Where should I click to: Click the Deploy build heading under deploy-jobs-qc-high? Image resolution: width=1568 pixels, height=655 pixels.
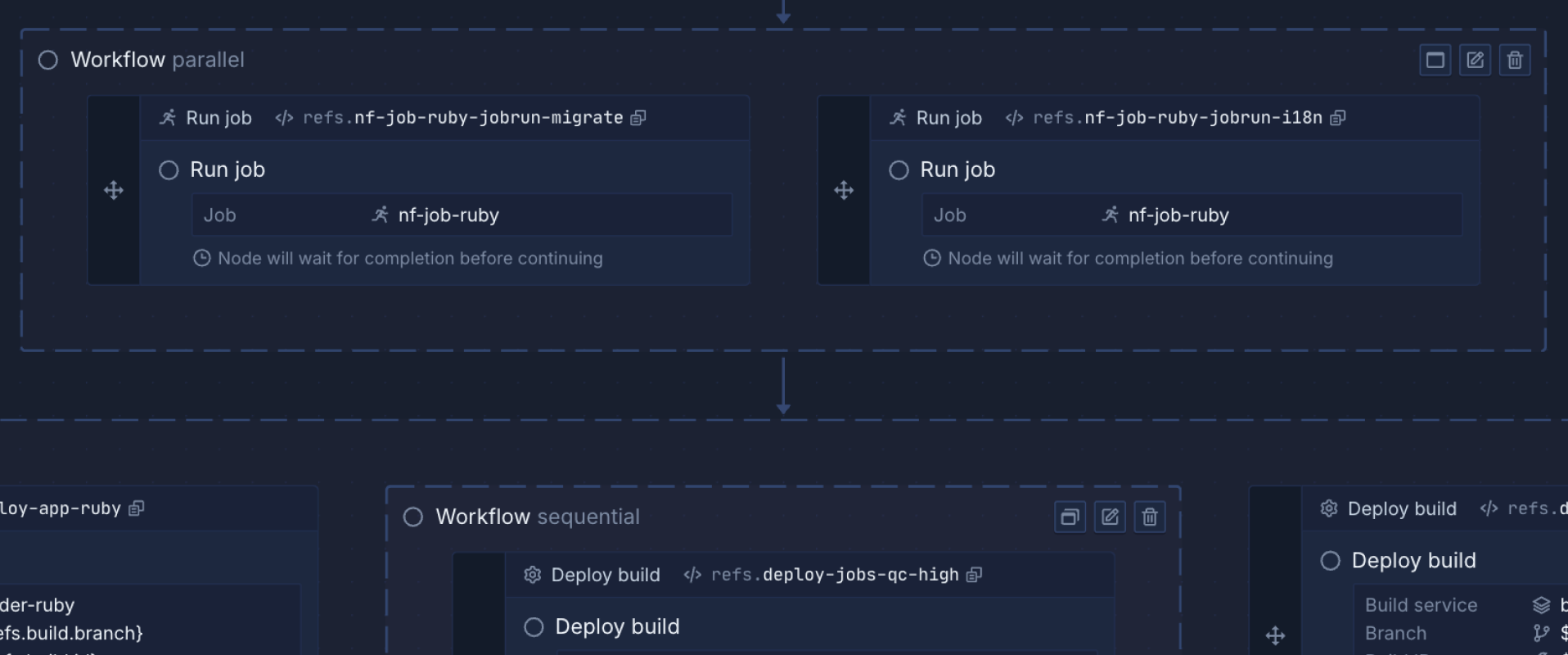click(x=617, y=627)
